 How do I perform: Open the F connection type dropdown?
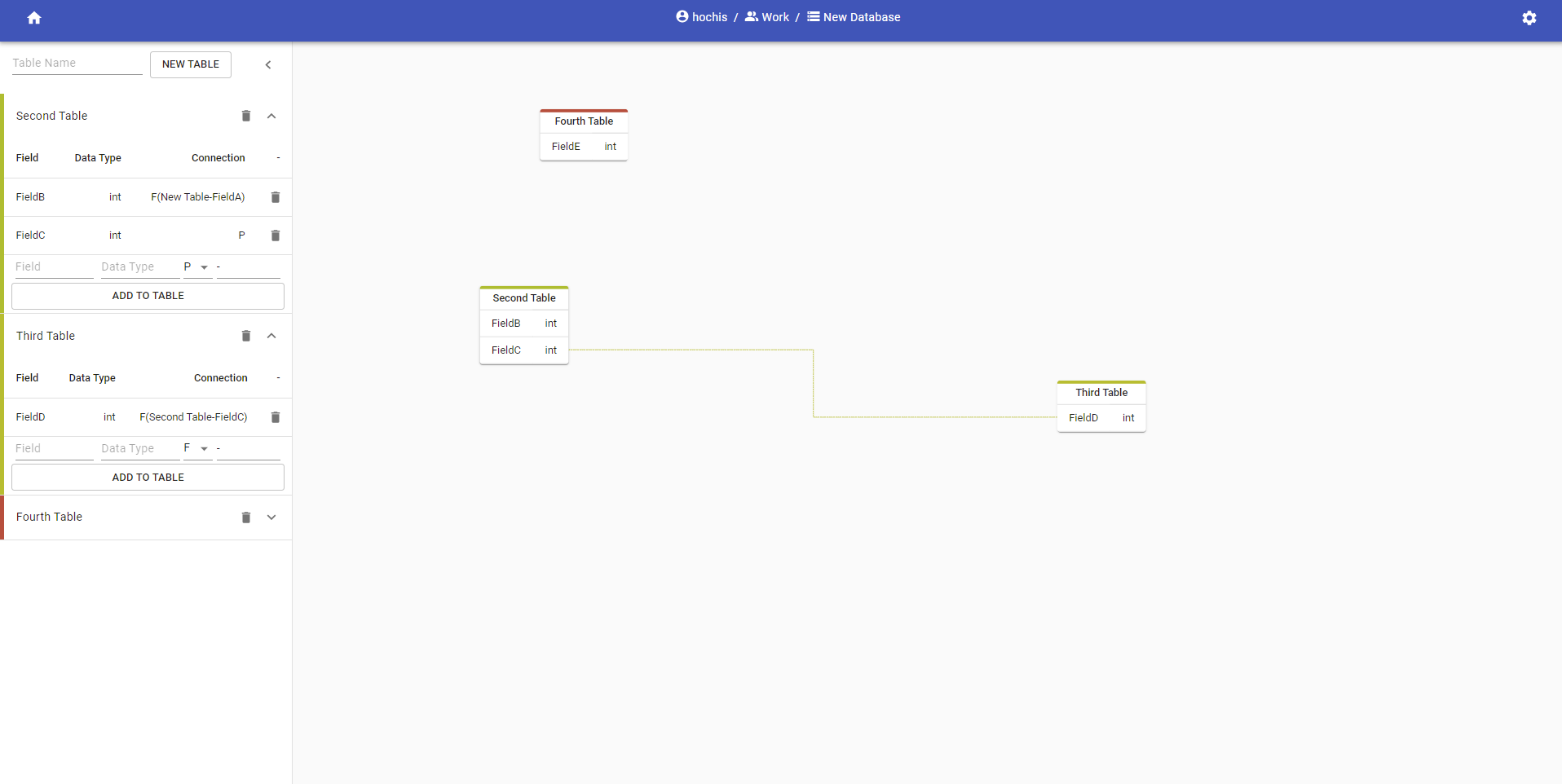click(x=197, y=449)
